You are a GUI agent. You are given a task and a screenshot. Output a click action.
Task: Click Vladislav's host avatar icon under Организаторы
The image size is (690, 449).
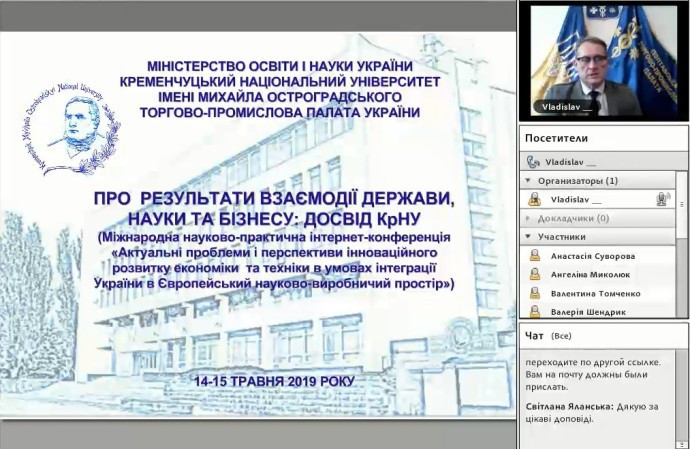(534, 199)
